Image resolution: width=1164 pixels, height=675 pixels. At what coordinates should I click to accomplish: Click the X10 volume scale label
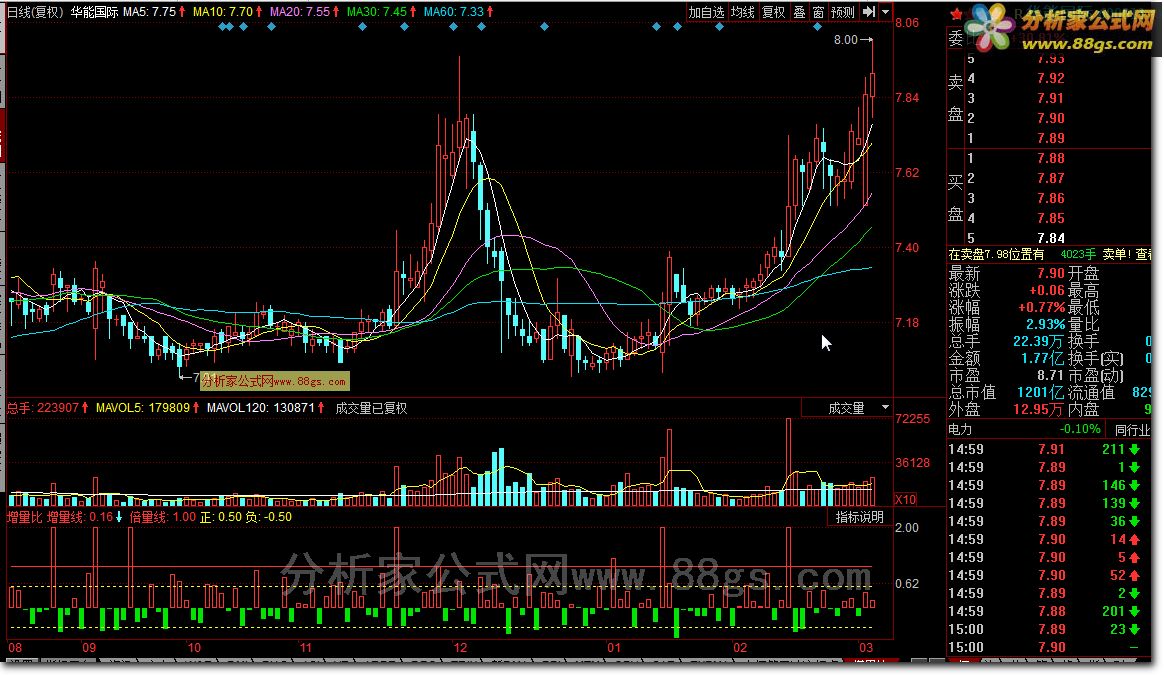click(x=906, y=499)
